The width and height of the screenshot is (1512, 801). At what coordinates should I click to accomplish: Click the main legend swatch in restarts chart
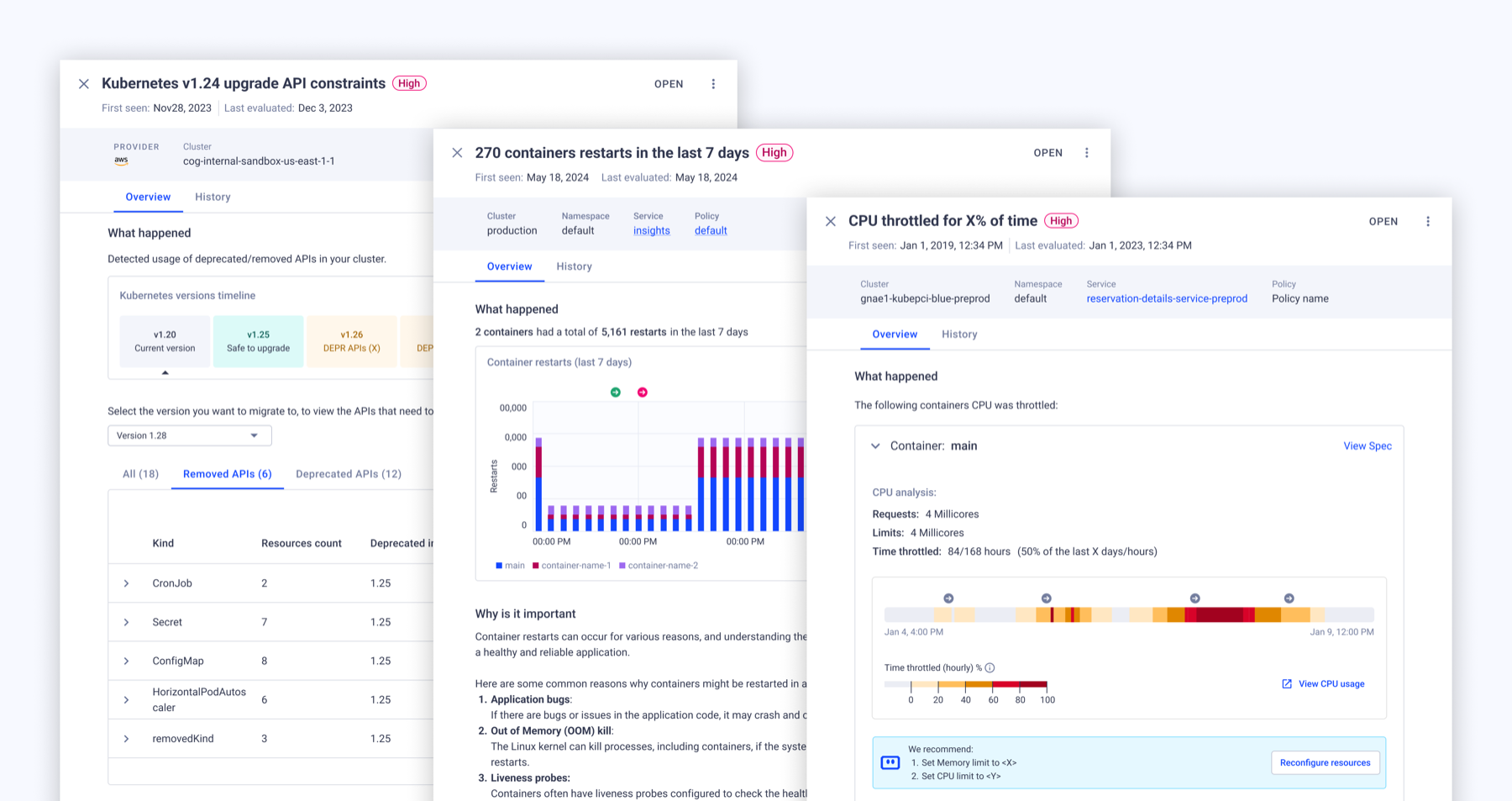coord(499,566)
